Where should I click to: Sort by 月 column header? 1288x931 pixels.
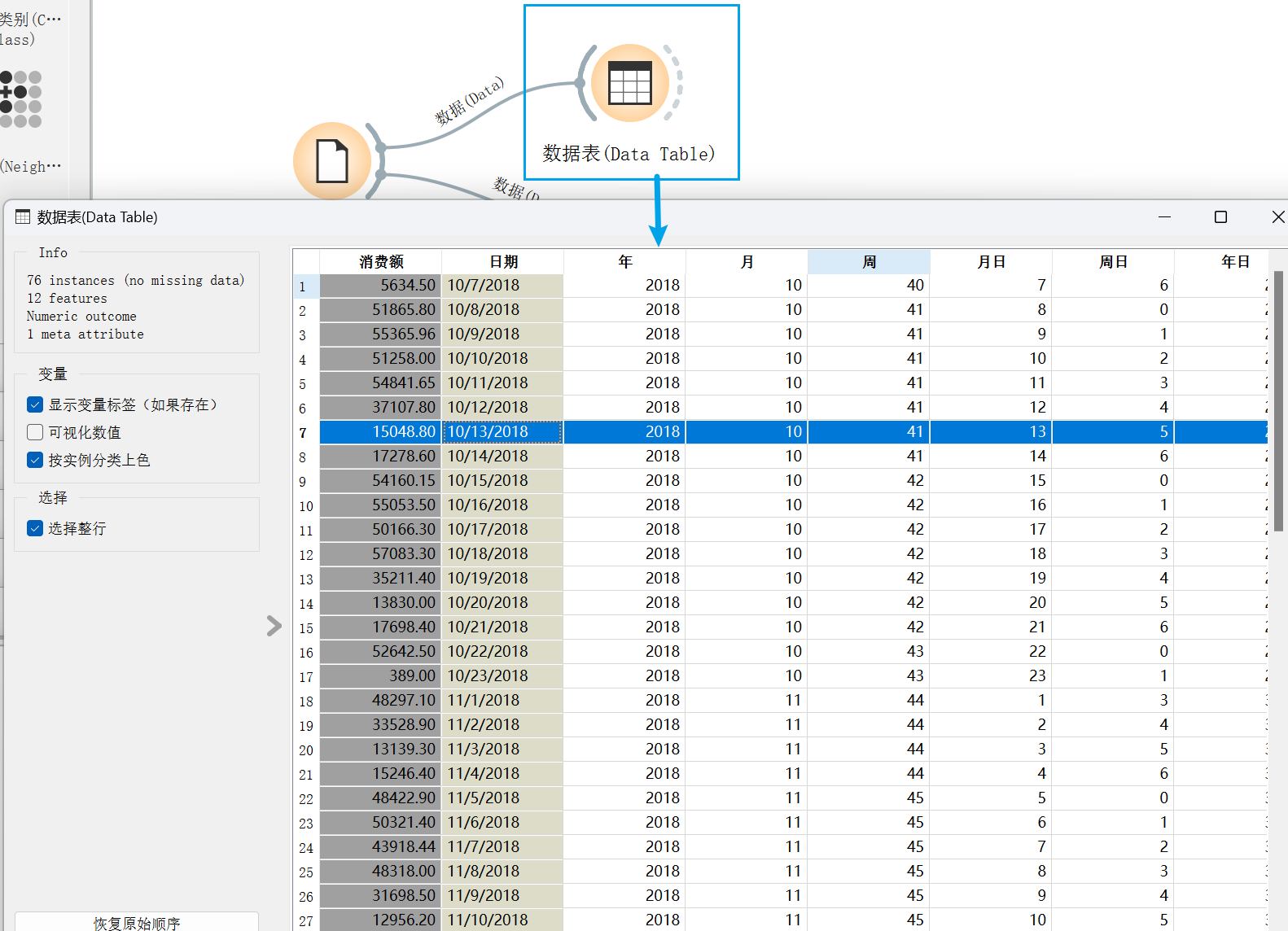tap(747, 262)
